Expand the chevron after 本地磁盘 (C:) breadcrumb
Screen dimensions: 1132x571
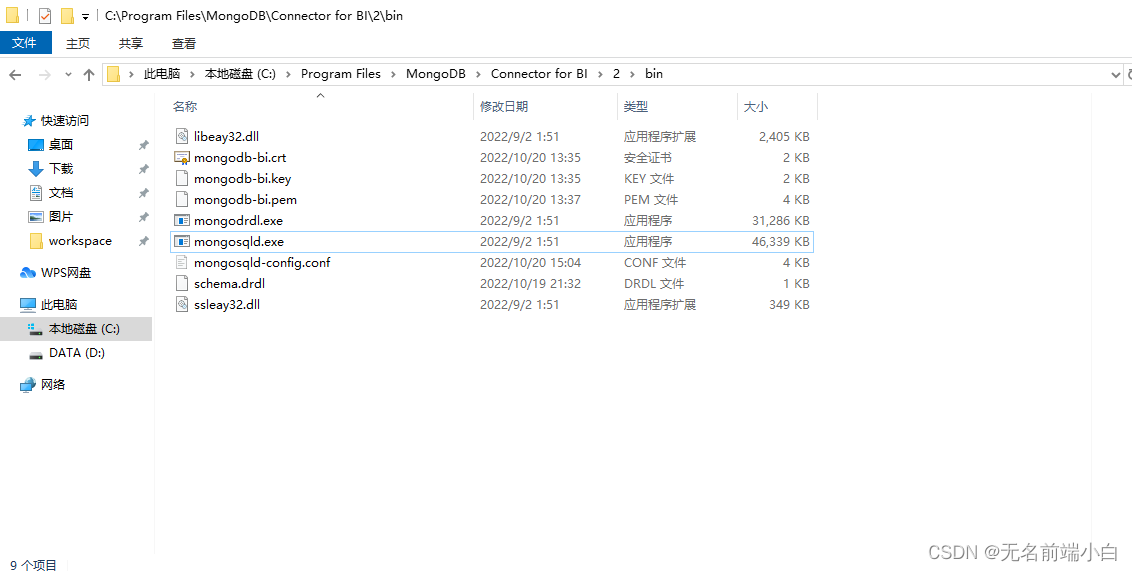289,74
